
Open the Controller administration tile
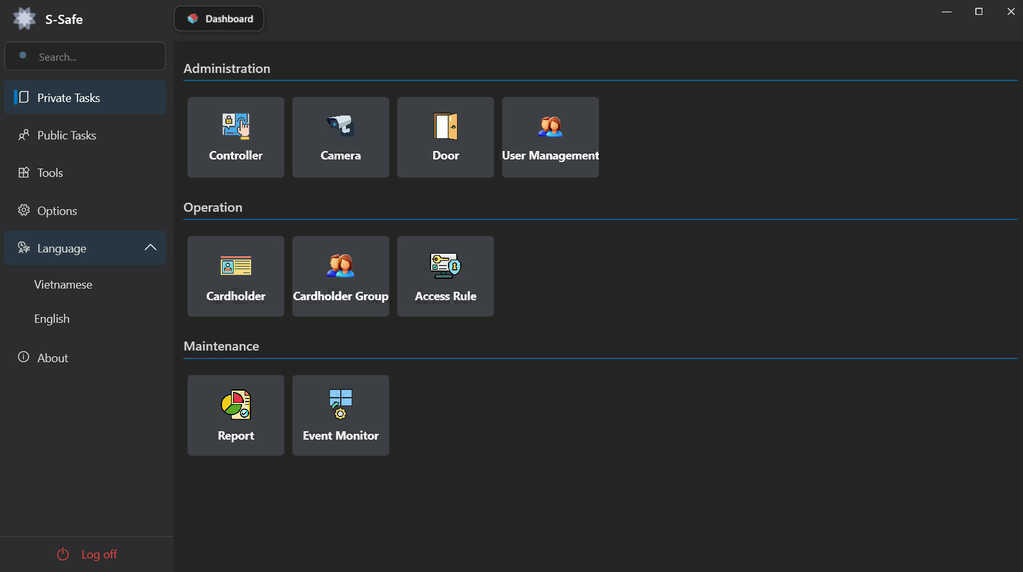[236, 137]
